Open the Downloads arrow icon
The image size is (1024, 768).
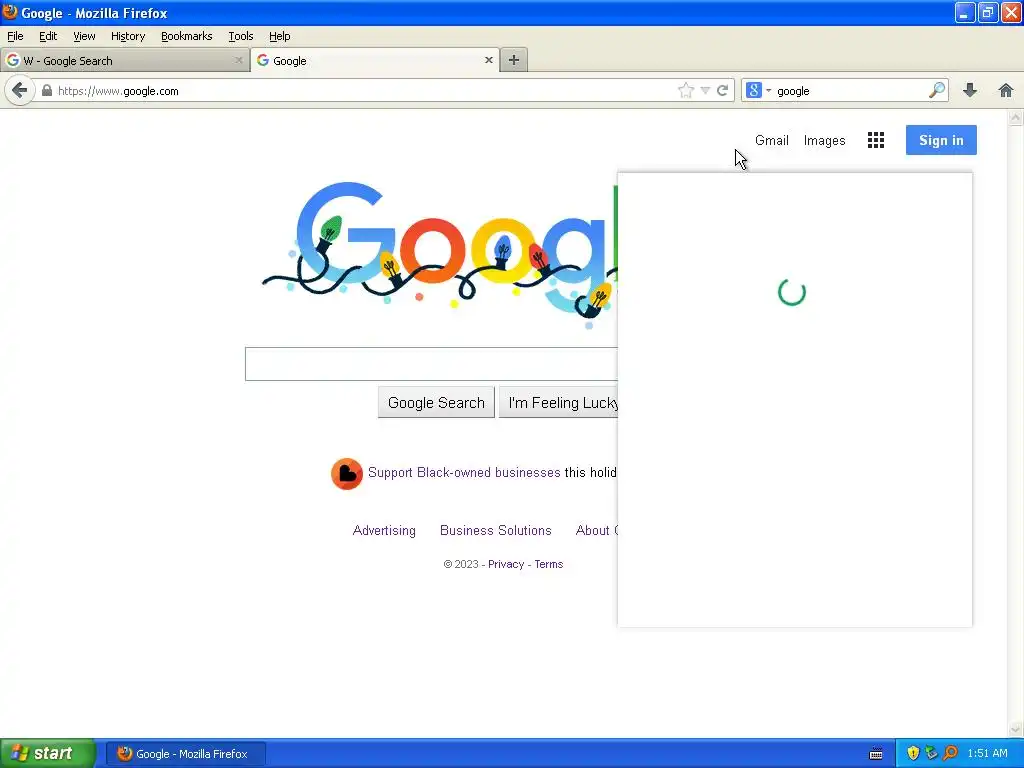point(970,90)
